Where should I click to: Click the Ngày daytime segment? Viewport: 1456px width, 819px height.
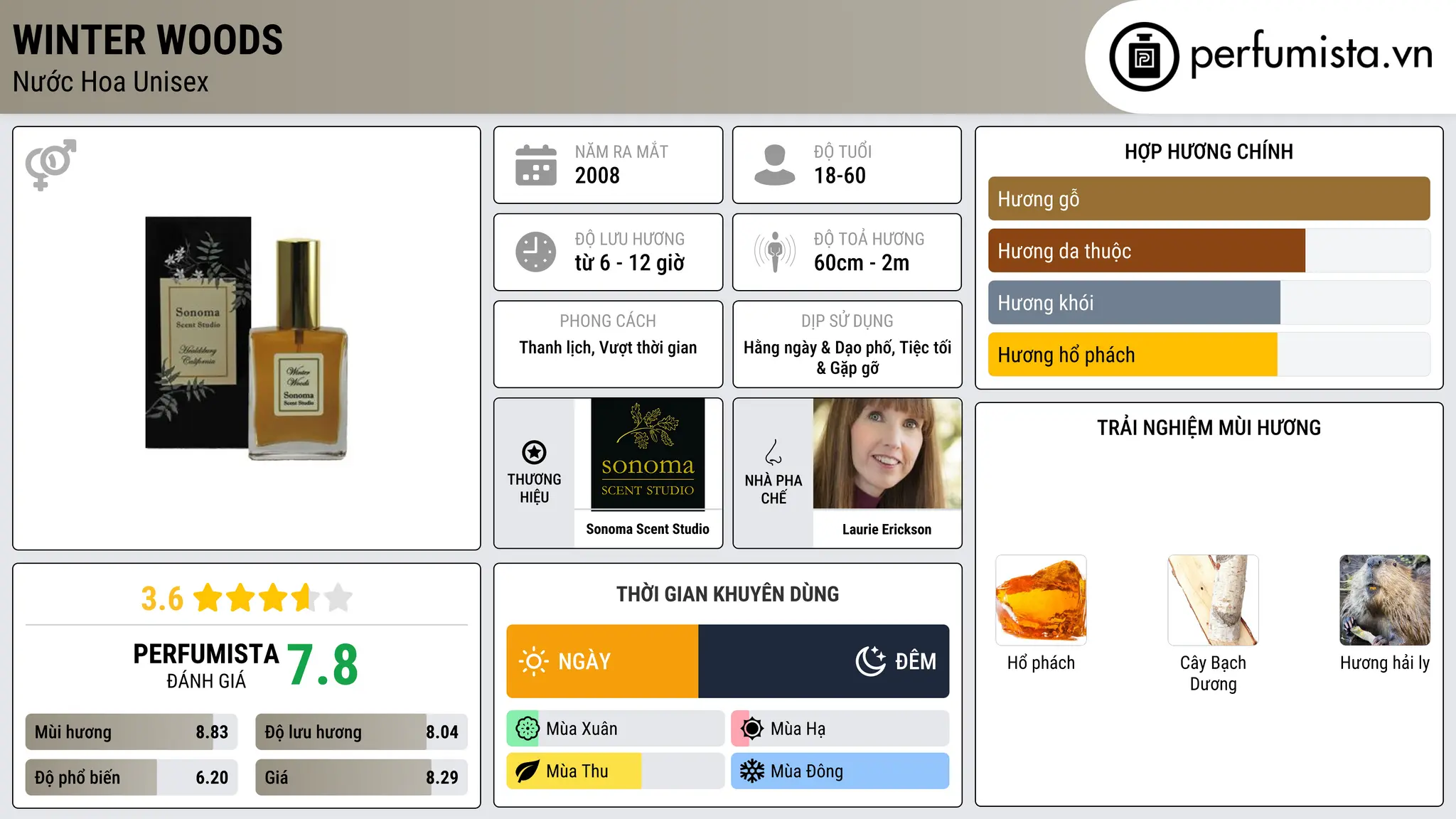click(x=602, y=661)
